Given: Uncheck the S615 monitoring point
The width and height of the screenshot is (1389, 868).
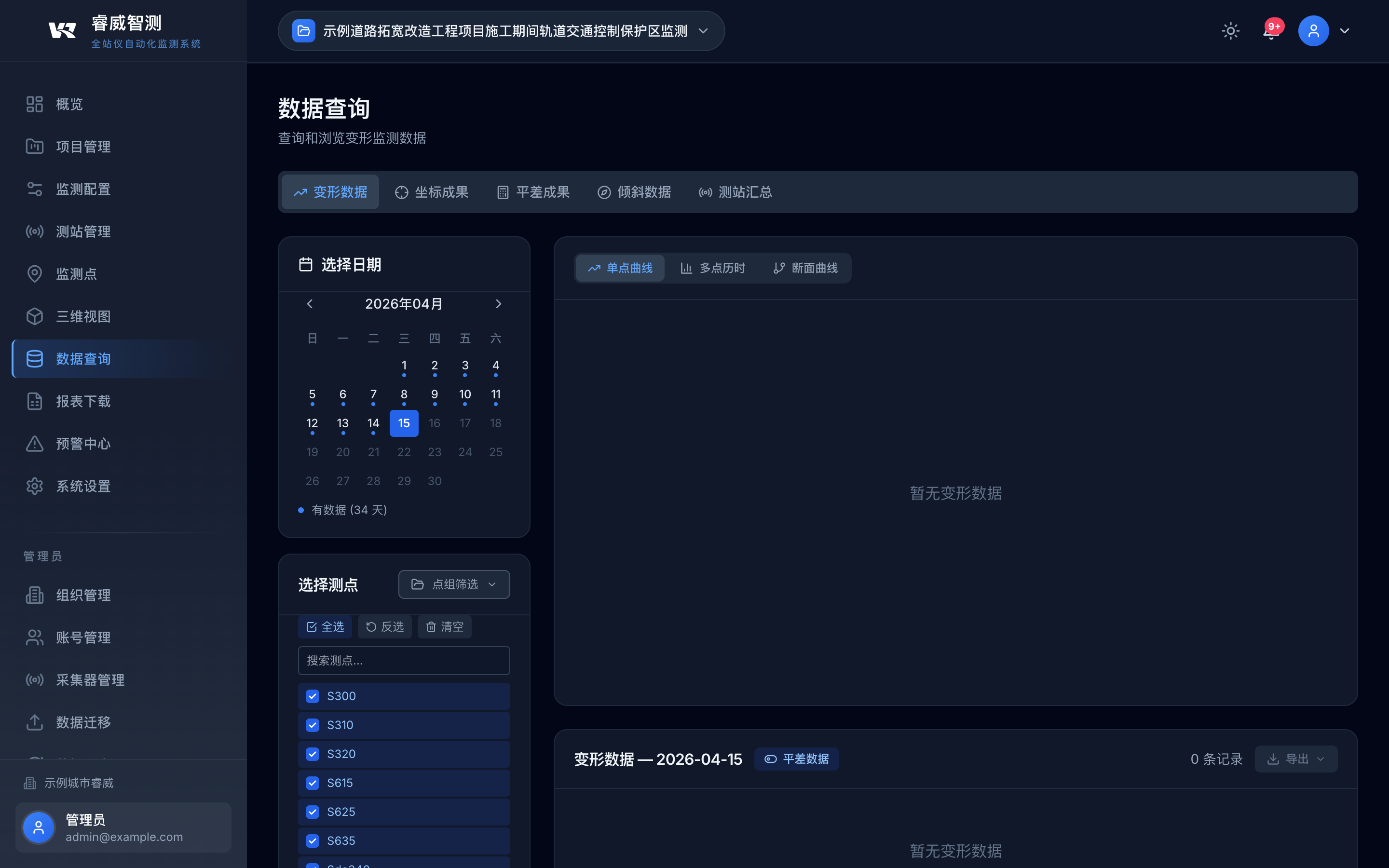Looking at the screenshot, I should [312, 783].
